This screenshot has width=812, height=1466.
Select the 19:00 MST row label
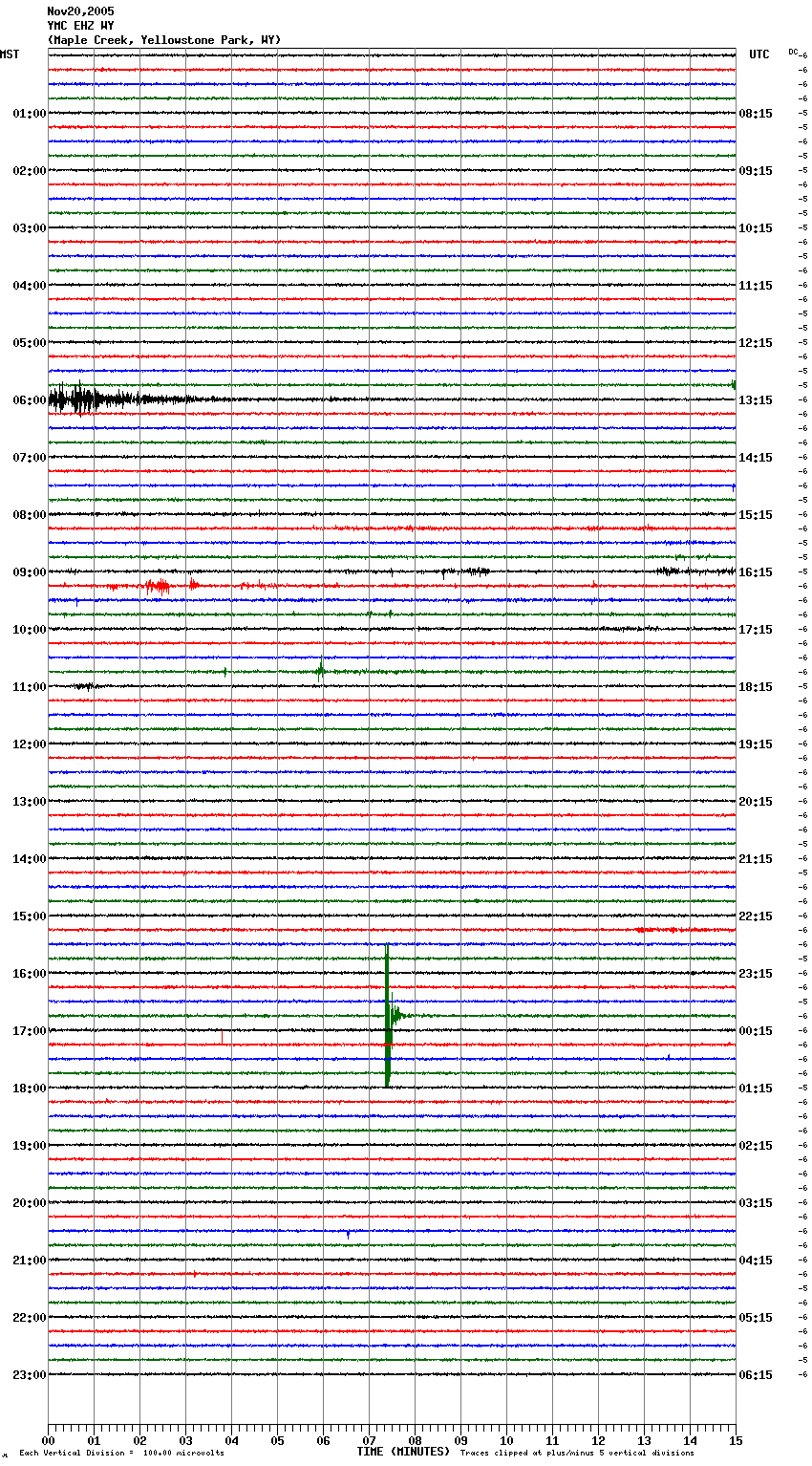coord(30,1146)
